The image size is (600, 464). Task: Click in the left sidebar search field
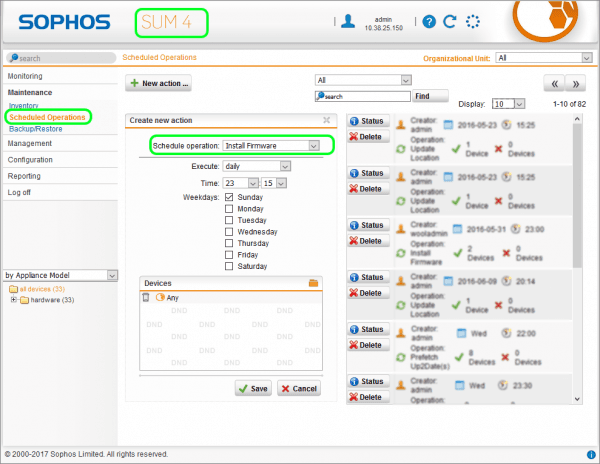coord(61,58)
